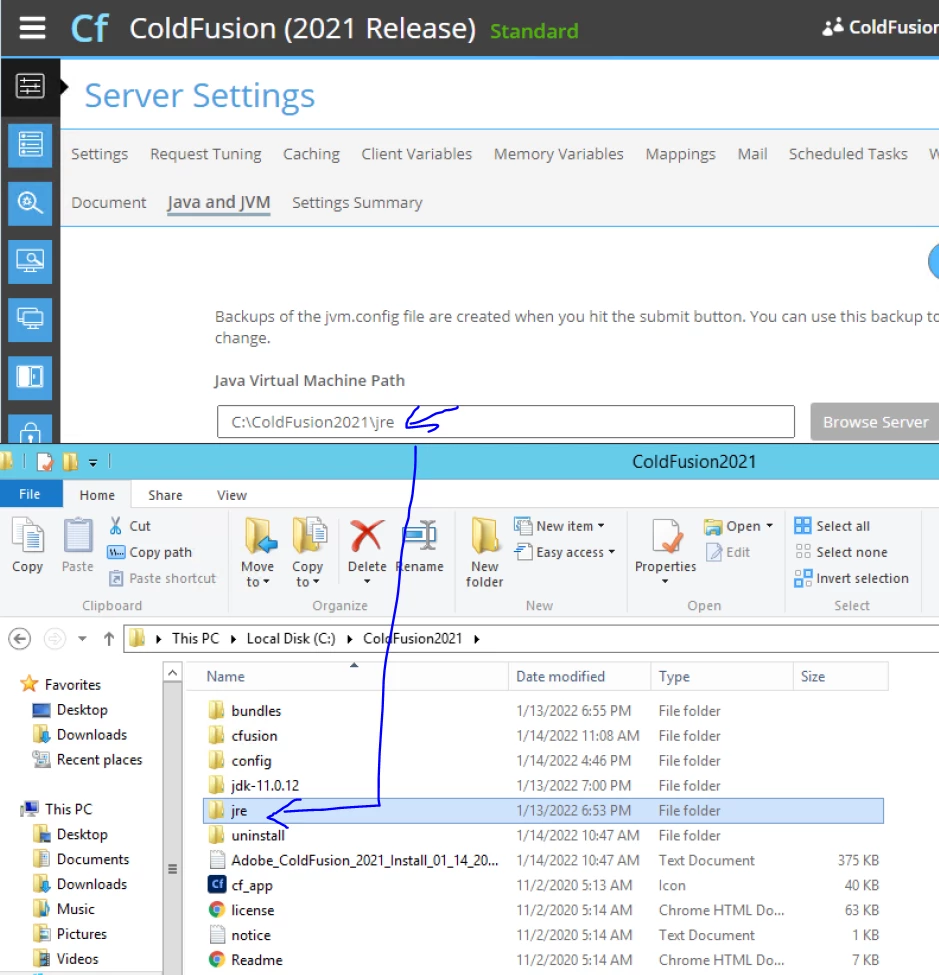Click the ColdFusion users icon in header
Viewport: 939px width, 975px height.
[833, 27]
